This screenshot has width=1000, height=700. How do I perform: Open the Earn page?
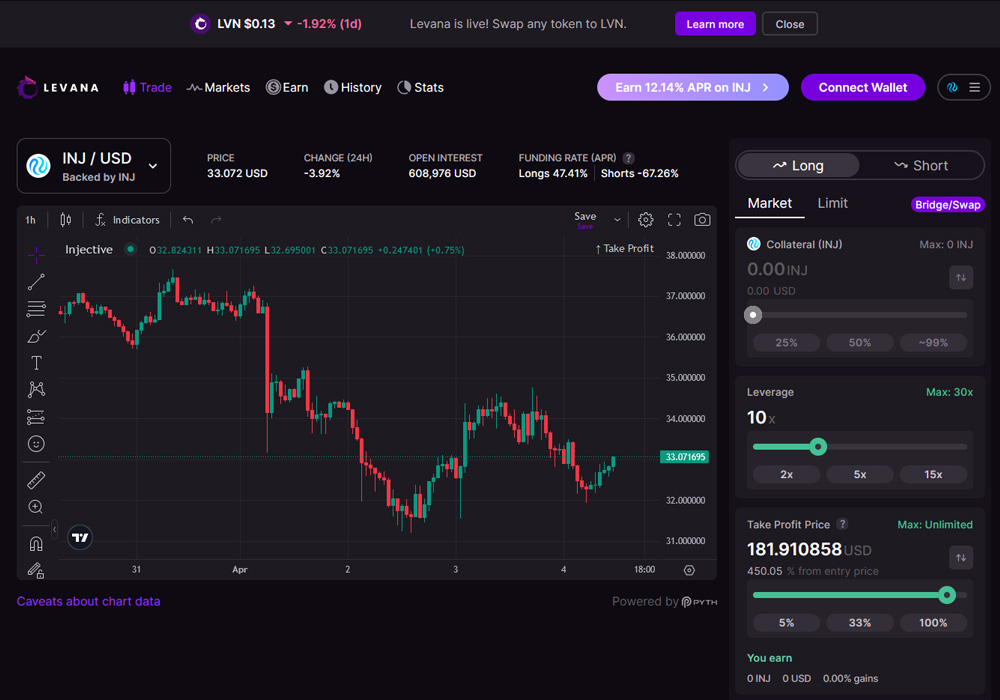[287, 87]
